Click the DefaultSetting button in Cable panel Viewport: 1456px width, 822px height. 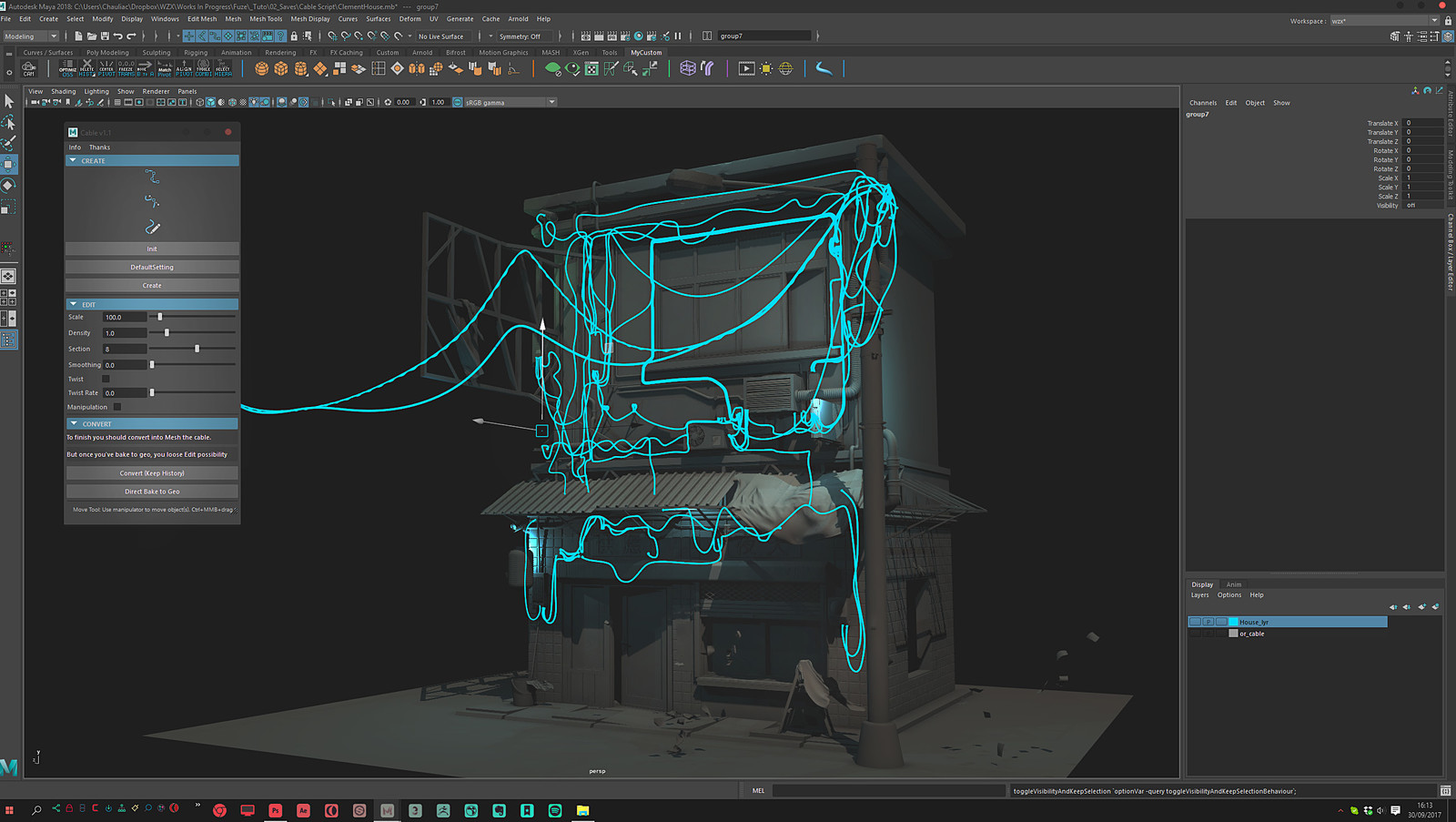click(151, 267)
